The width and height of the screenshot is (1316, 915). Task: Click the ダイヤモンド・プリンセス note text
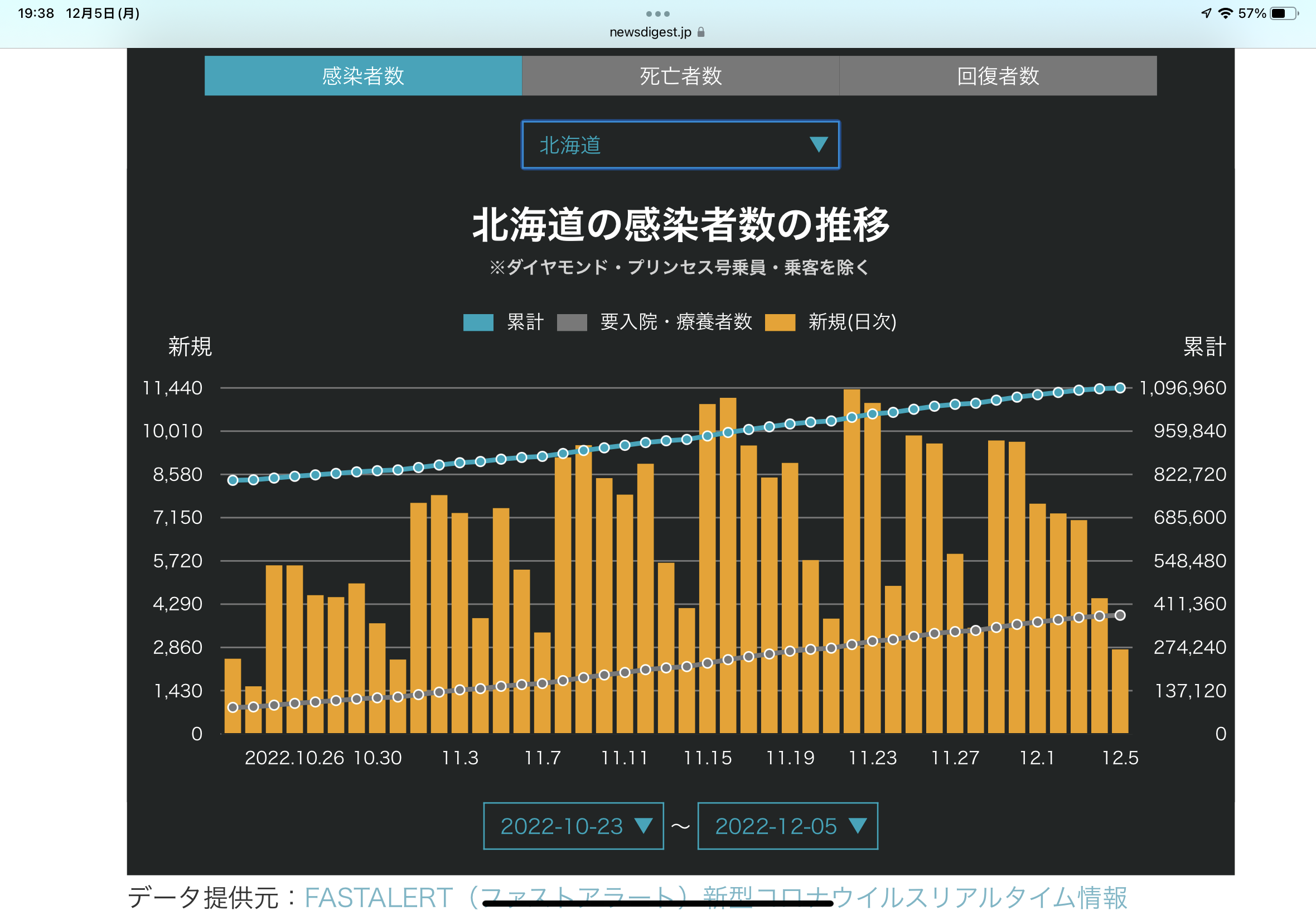pos(680,267)
